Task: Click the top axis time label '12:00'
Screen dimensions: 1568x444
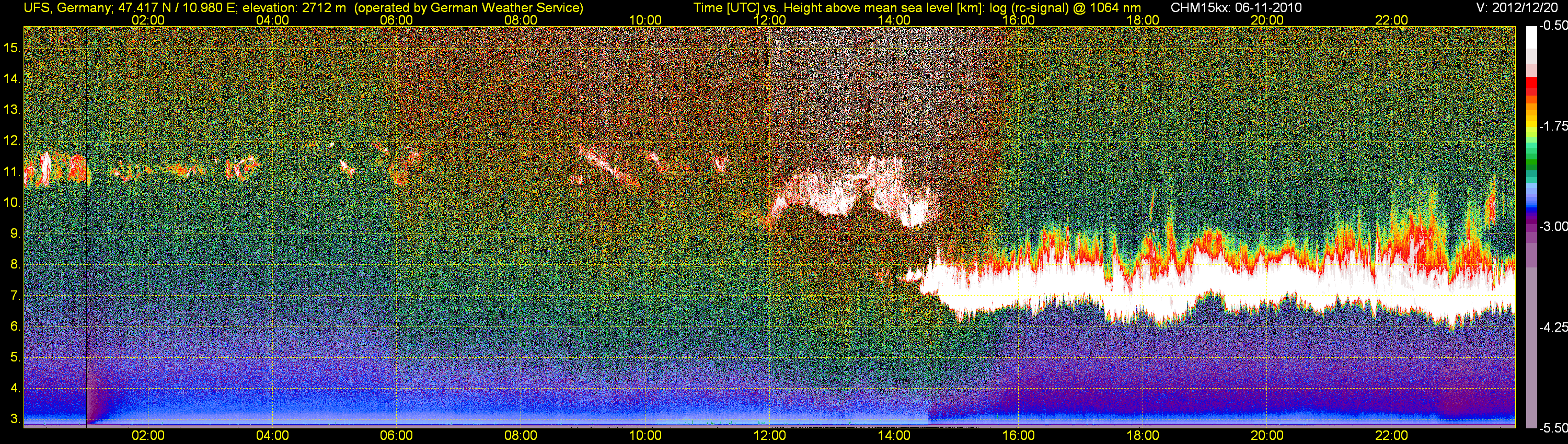Action: (x=769, y=20)
